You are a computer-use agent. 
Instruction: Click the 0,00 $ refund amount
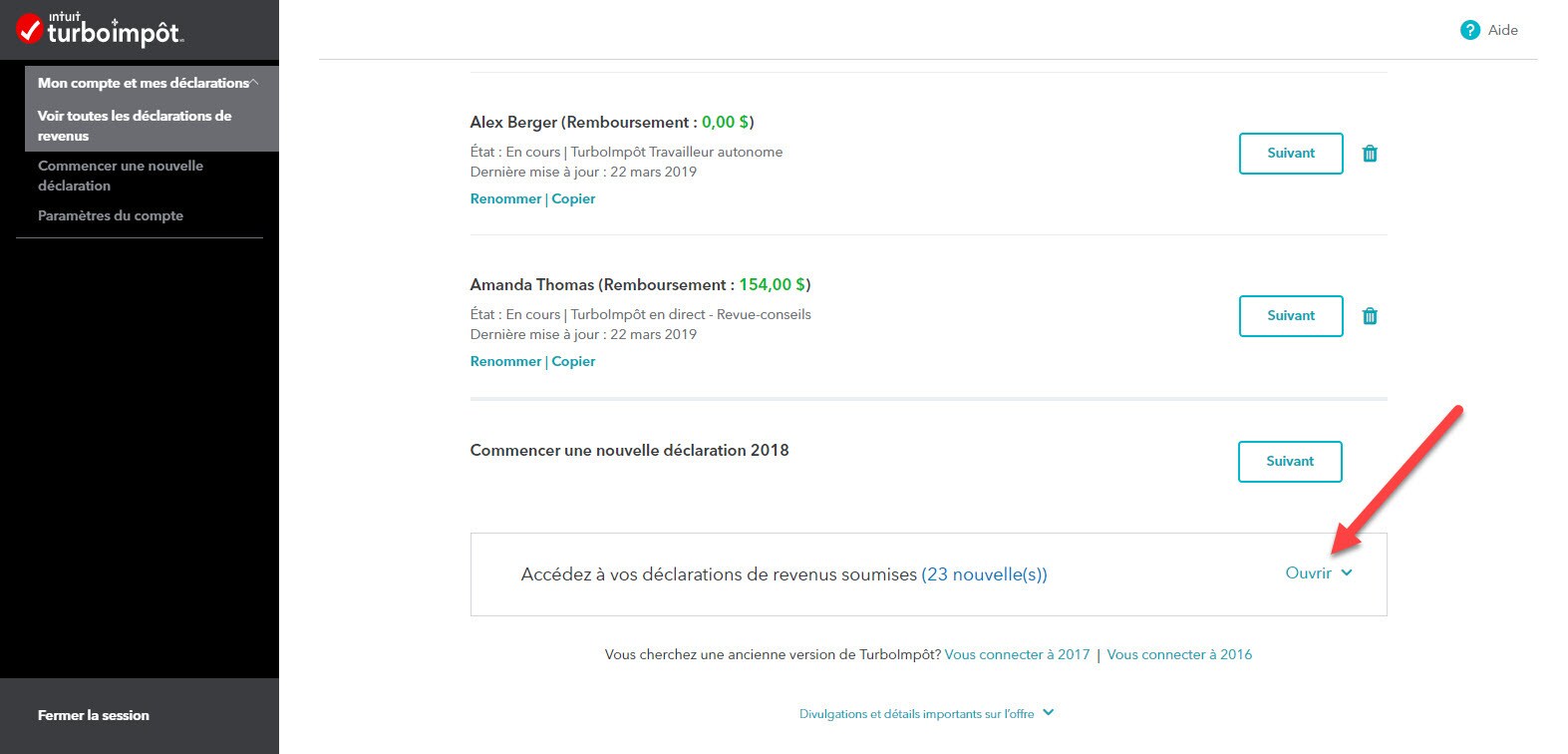point(726,122)
